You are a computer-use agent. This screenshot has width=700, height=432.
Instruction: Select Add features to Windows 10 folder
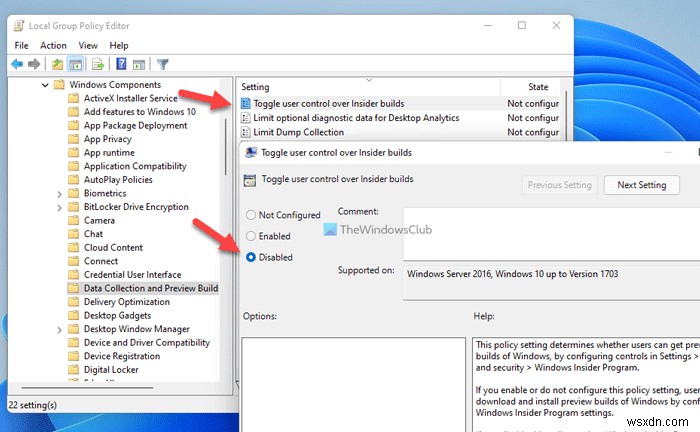click(x=140, y=112)
